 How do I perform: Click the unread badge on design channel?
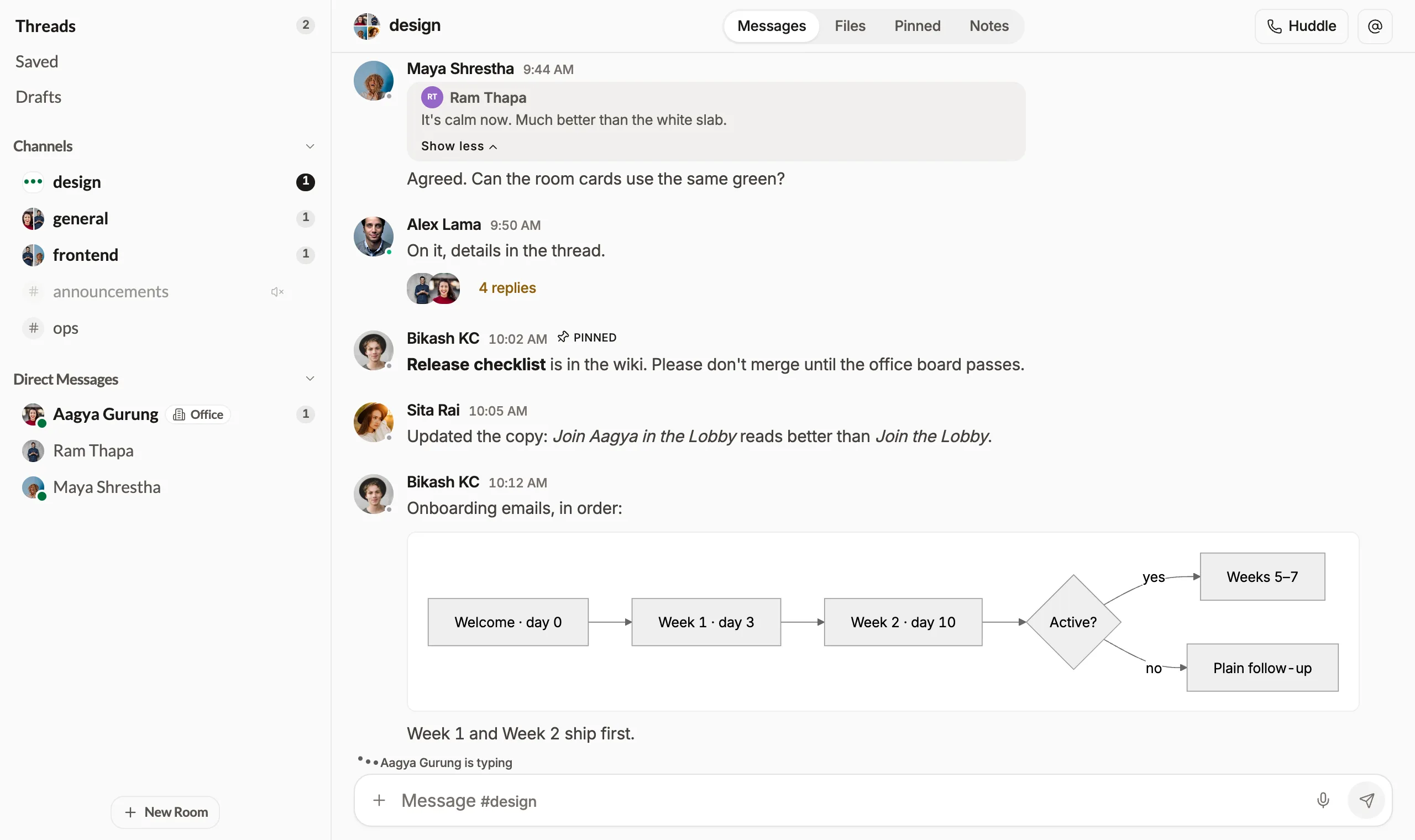point(305,182)
